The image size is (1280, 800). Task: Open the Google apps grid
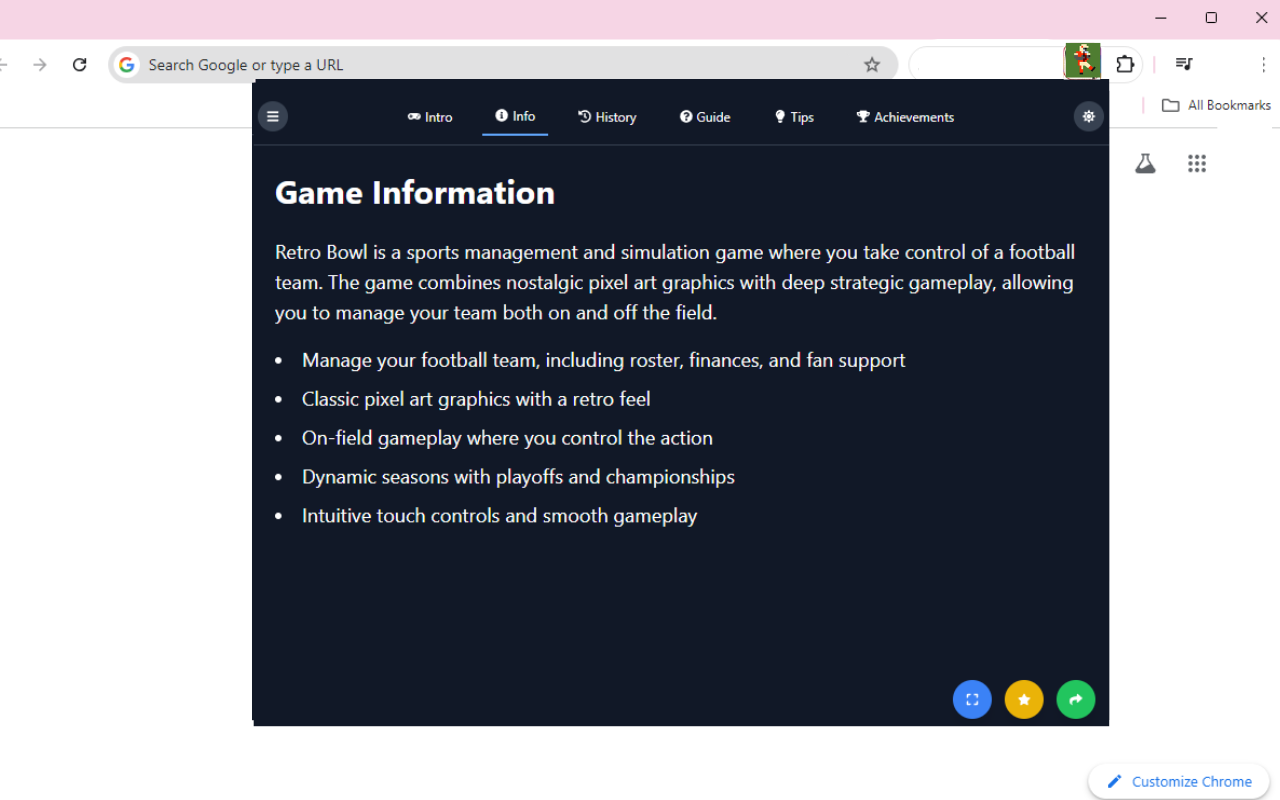click(1197, 164)
